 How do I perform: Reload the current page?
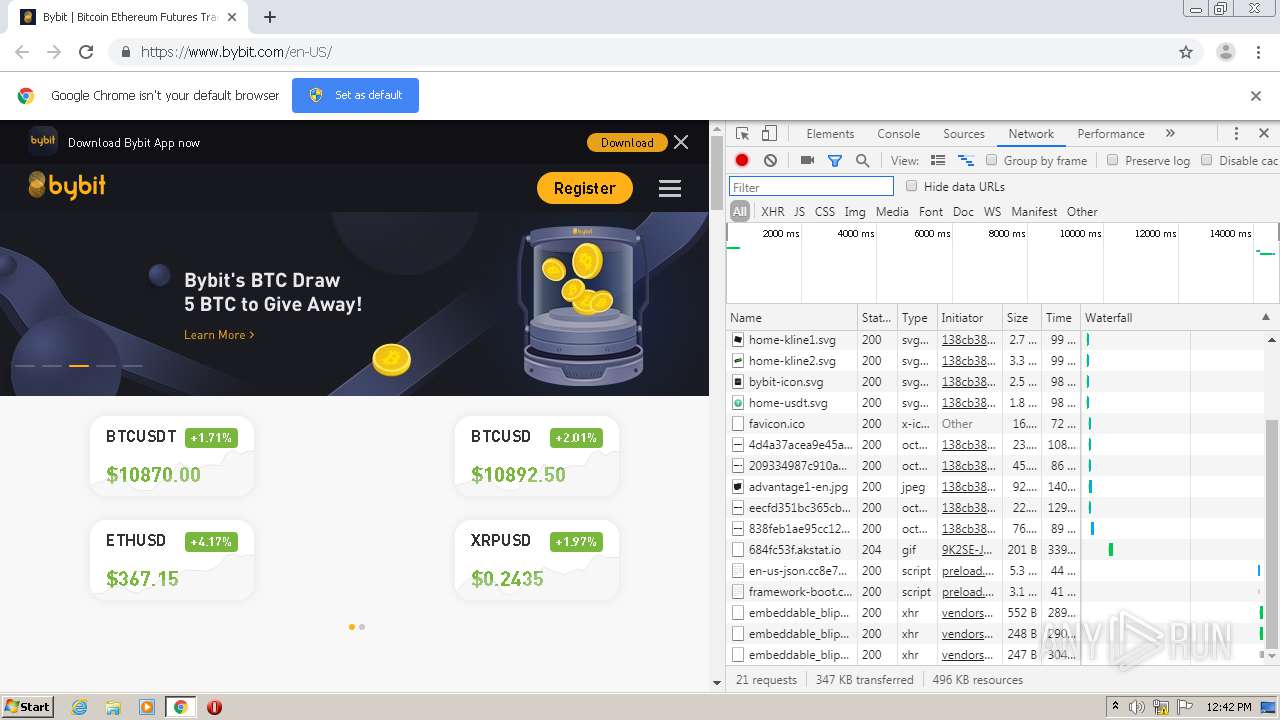pos(86,52)
